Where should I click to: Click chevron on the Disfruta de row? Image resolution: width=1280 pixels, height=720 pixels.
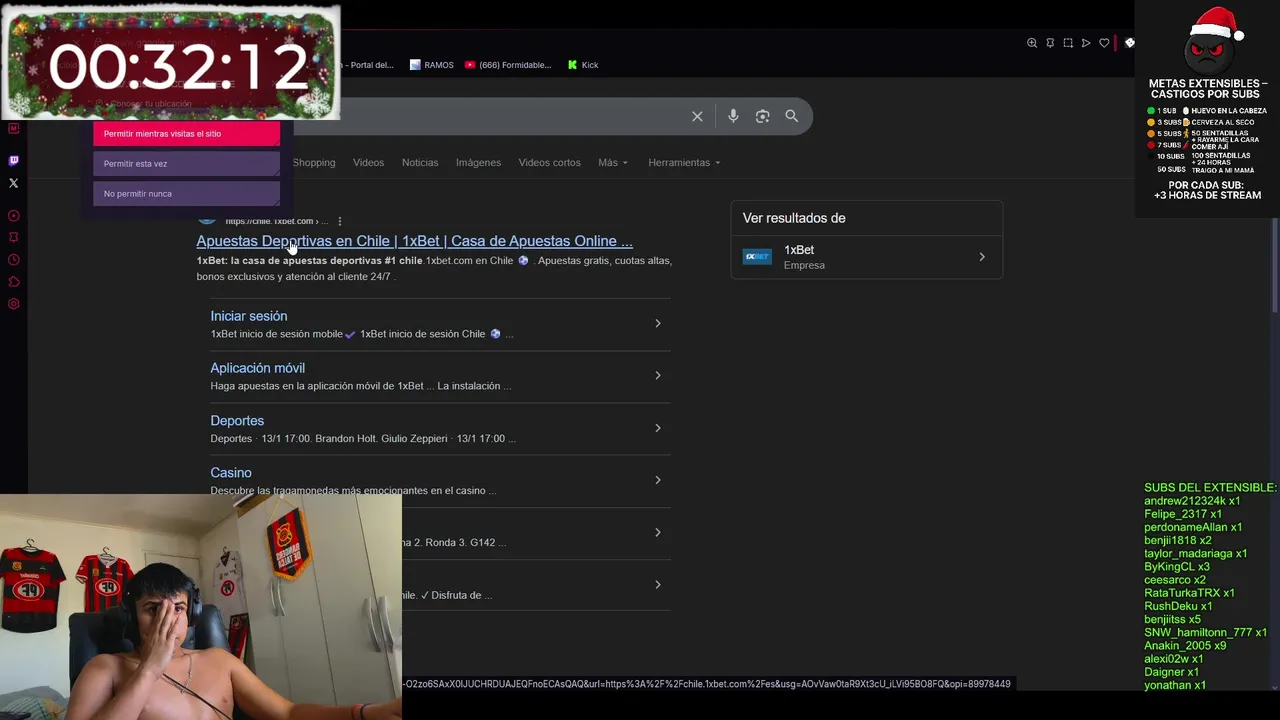tap(658, 584)
